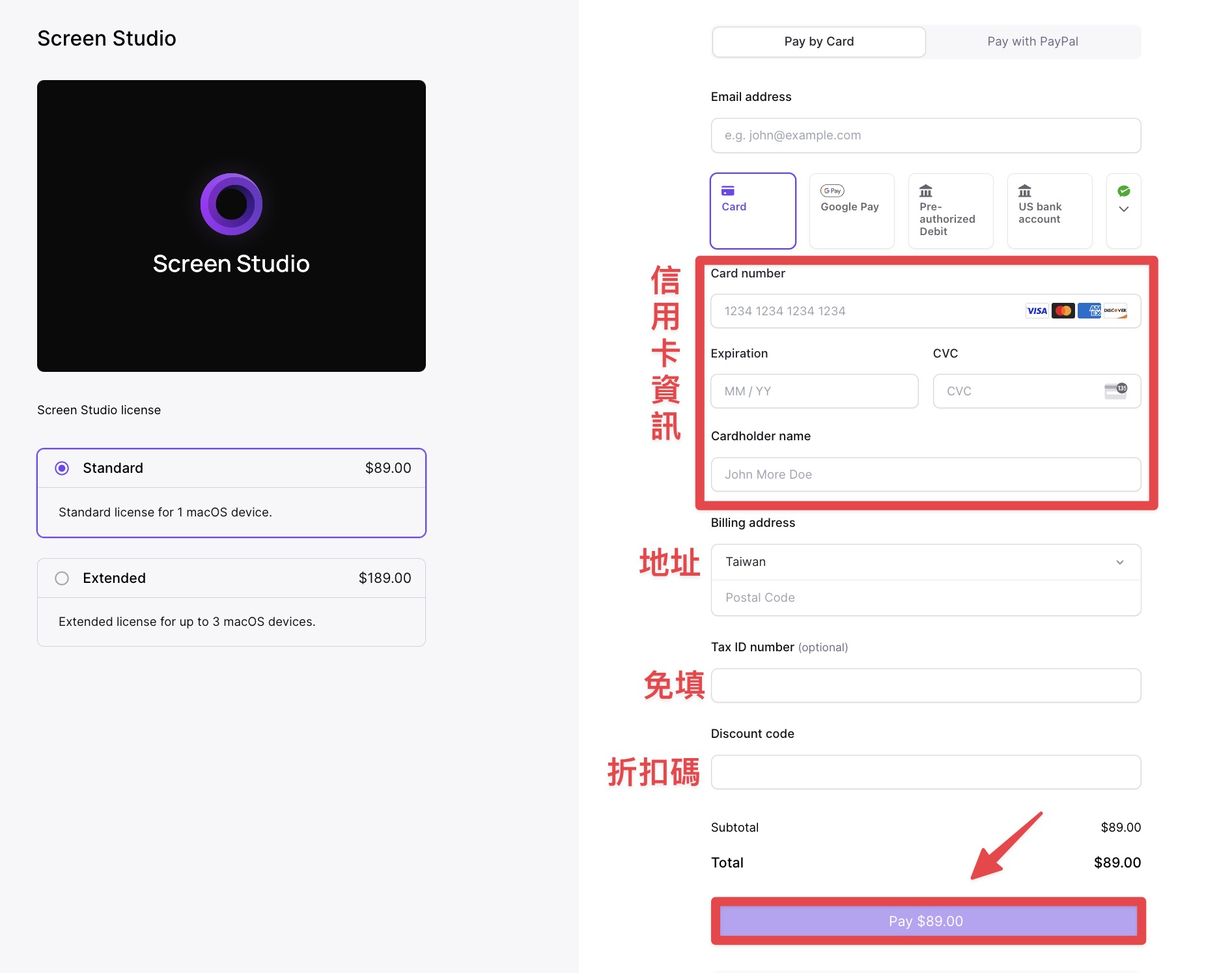Focus the Email address input field
The width and height of the screenshot is (1232, 973).
tap(925, 135)
